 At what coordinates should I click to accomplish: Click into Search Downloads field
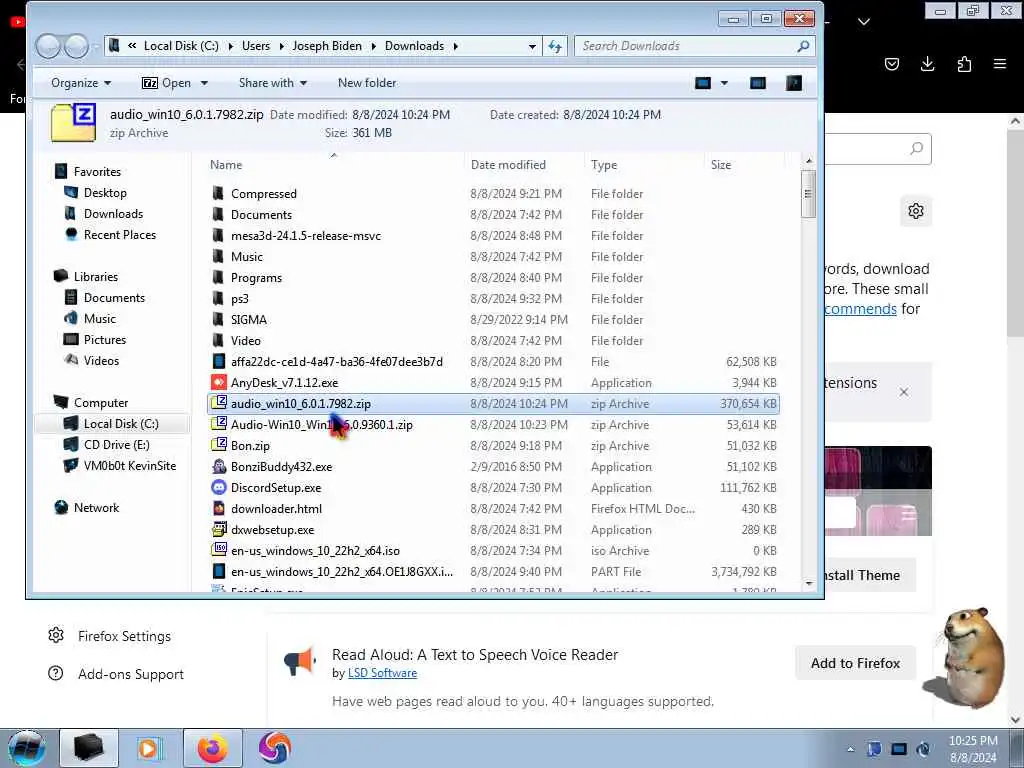(686, 46)
